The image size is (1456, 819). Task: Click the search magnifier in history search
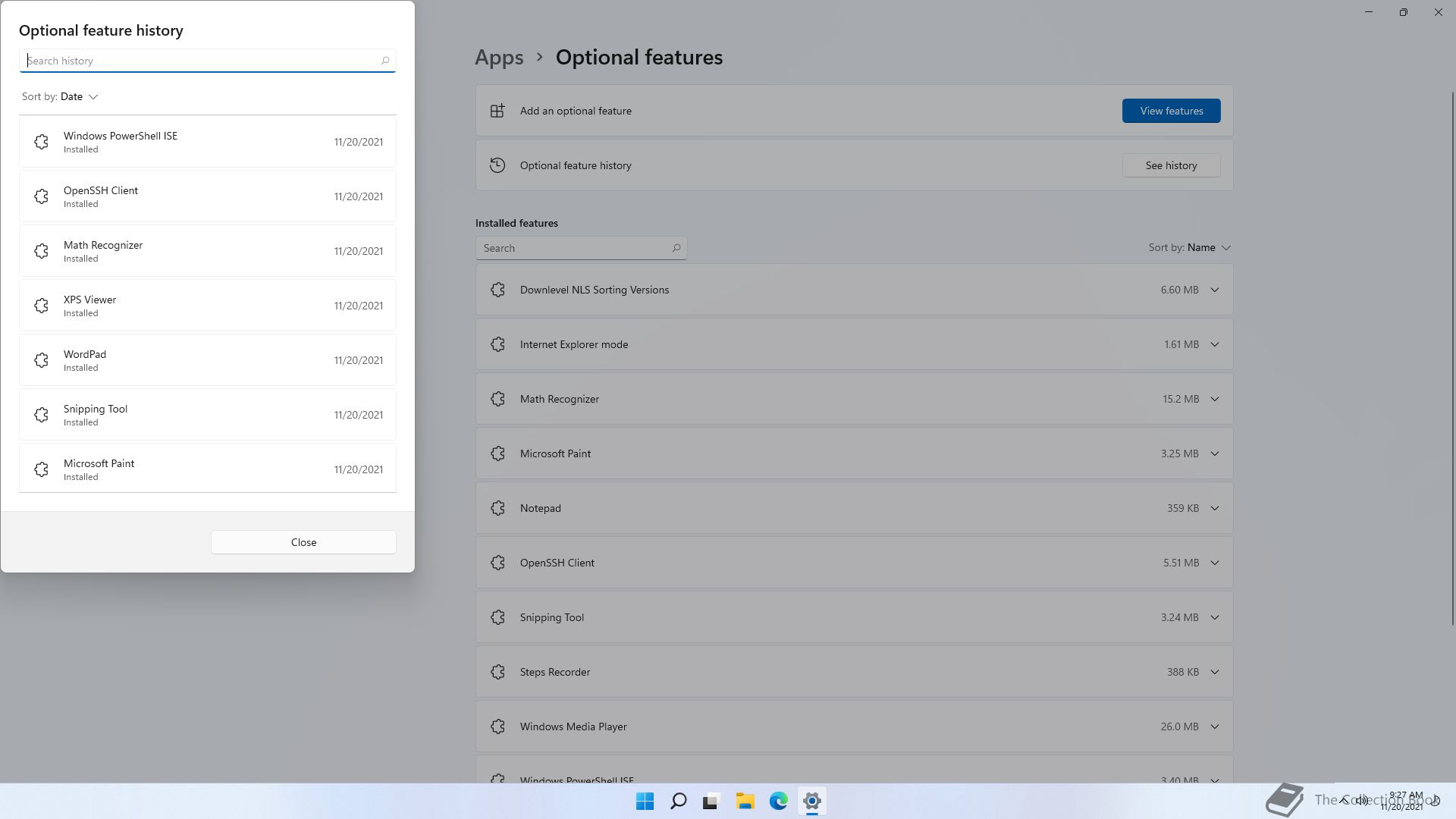tap(385, 61)
